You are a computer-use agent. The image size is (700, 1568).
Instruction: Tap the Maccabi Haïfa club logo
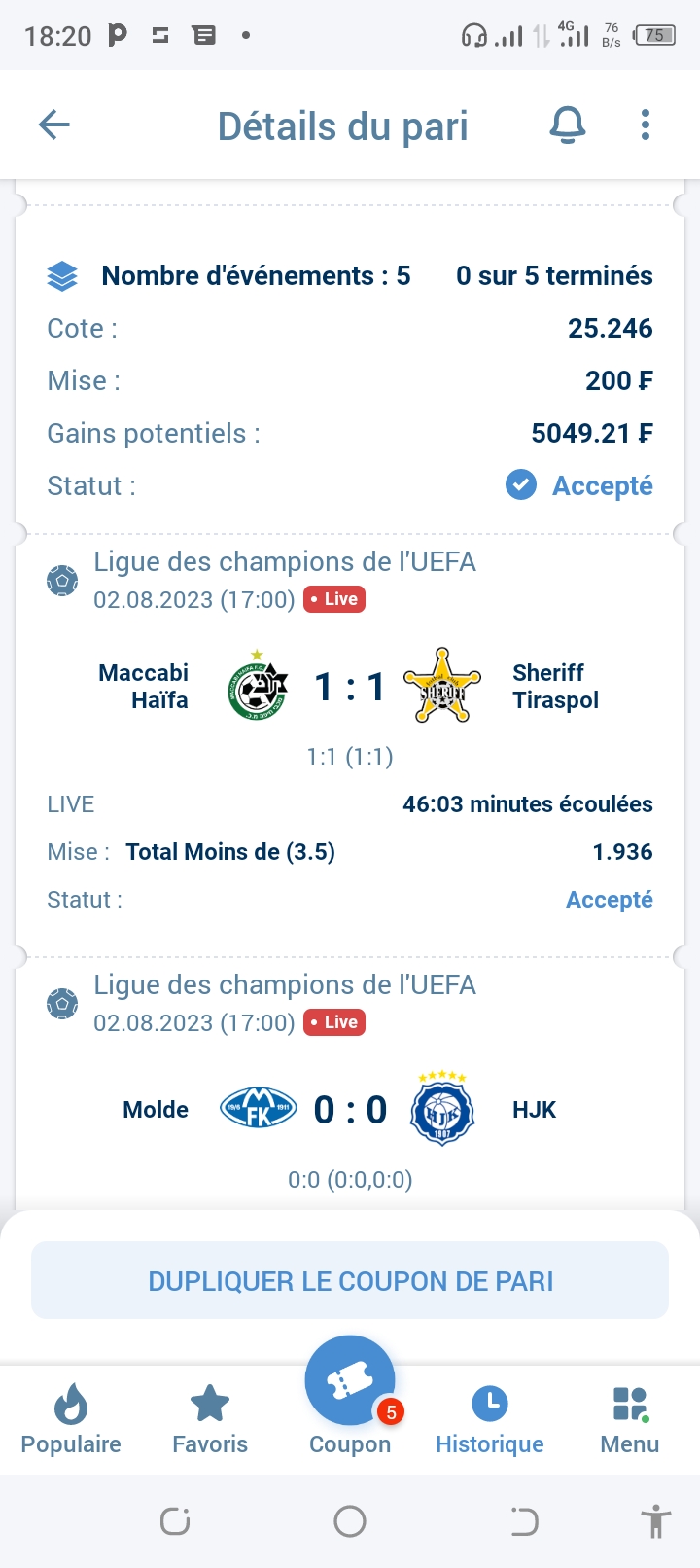coord(258,688)
